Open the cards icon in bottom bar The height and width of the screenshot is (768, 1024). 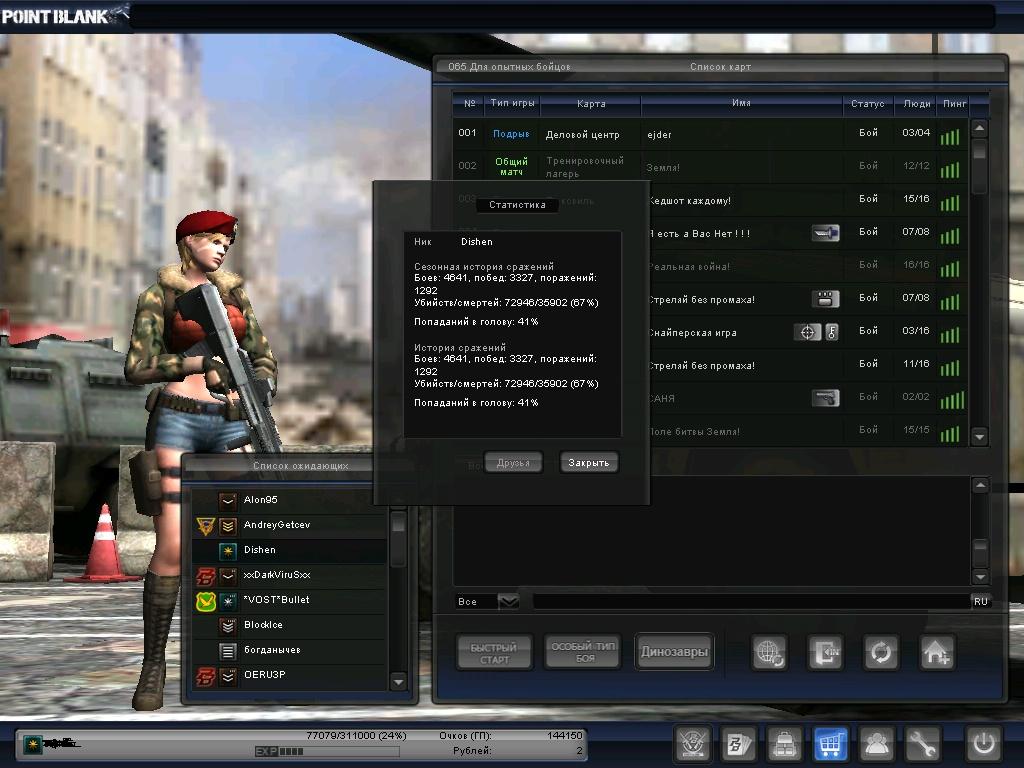tap(739, 743)
